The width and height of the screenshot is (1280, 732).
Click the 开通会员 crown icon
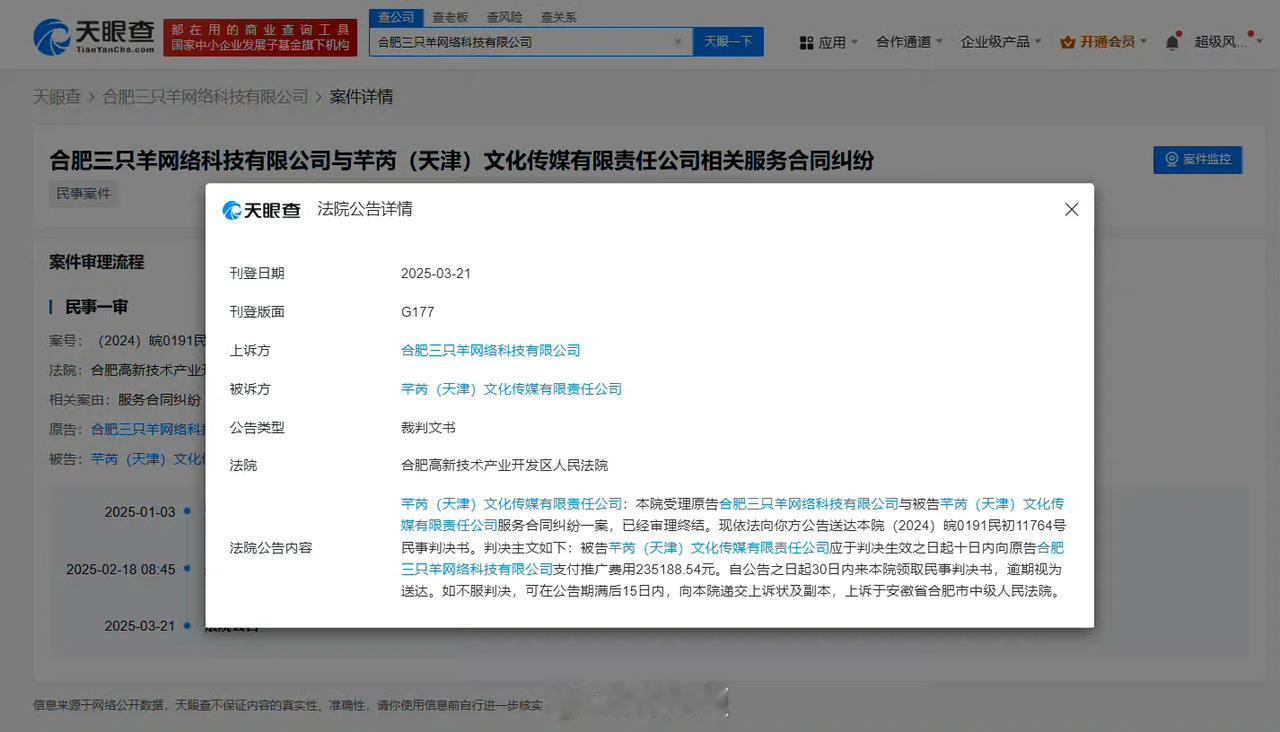click(1067, 42)
